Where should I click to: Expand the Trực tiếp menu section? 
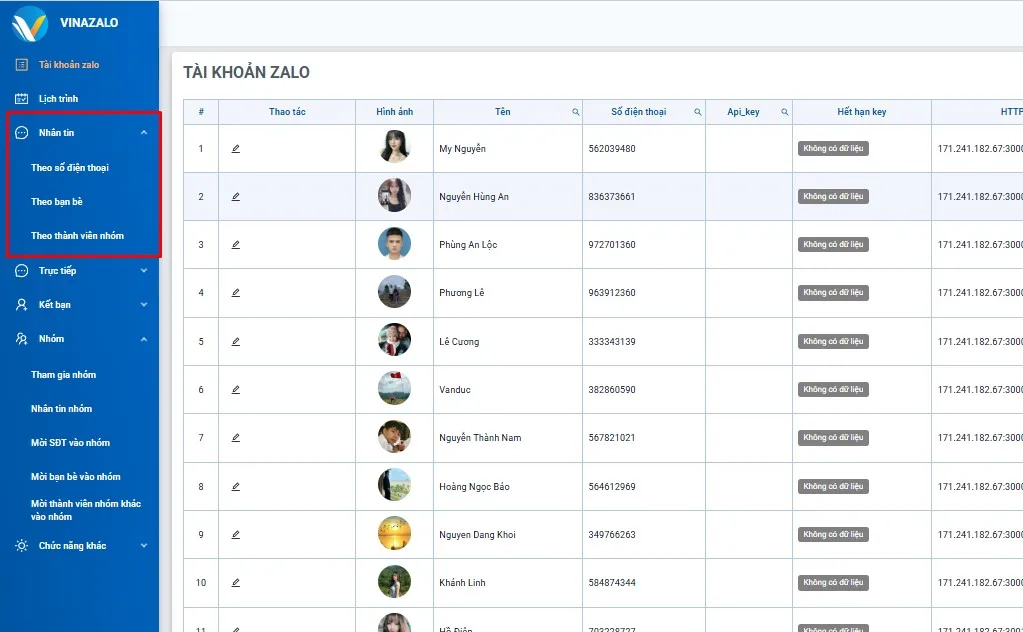pos(144,271)
